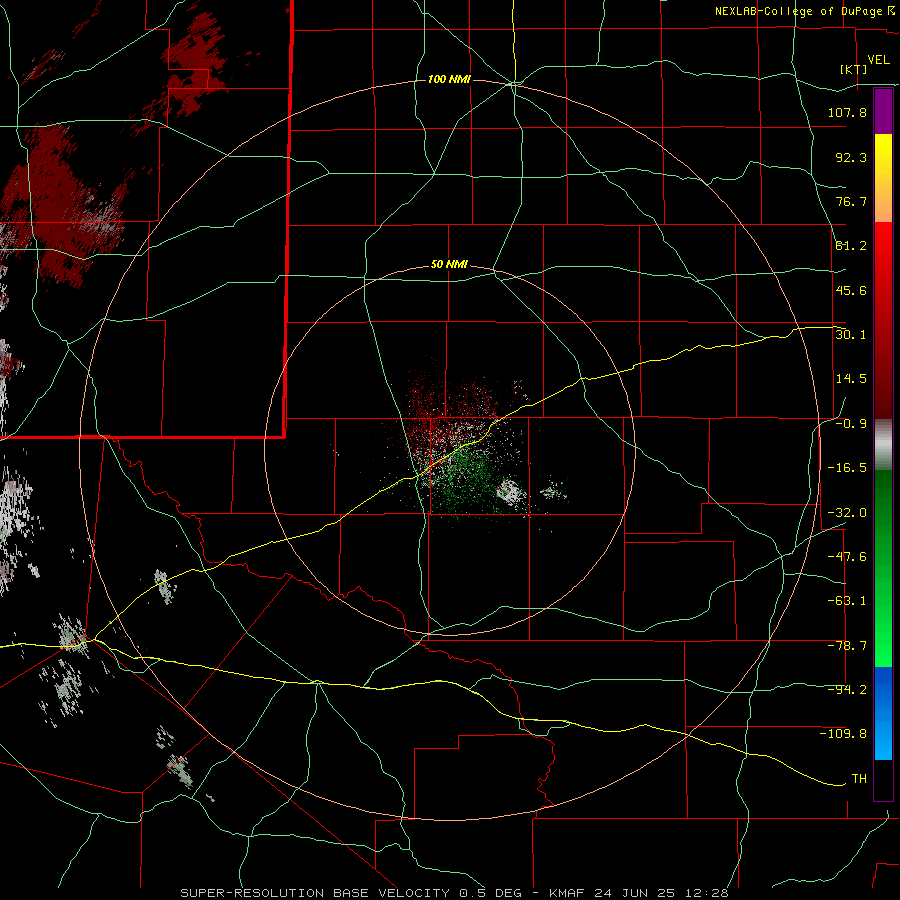Click the black TH segment of the color bar

(883, 780)
